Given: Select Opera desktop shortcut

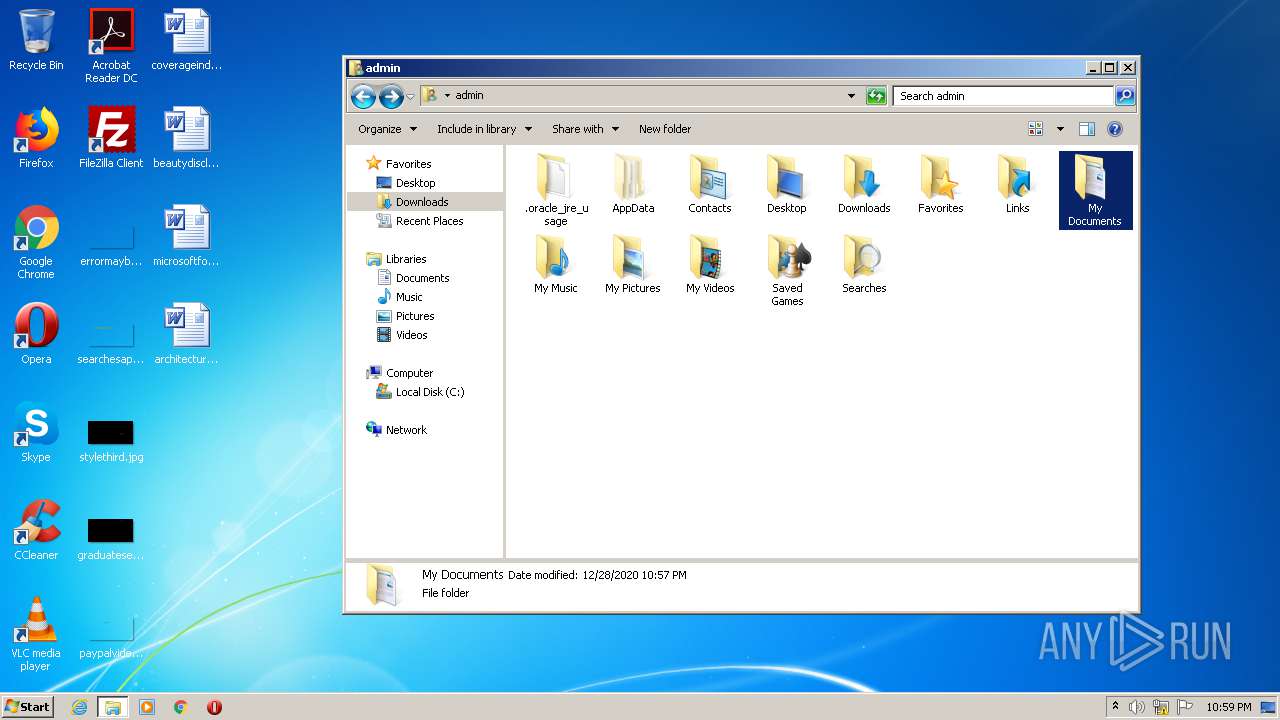Looking at the screenshot, I should point(36,334).
